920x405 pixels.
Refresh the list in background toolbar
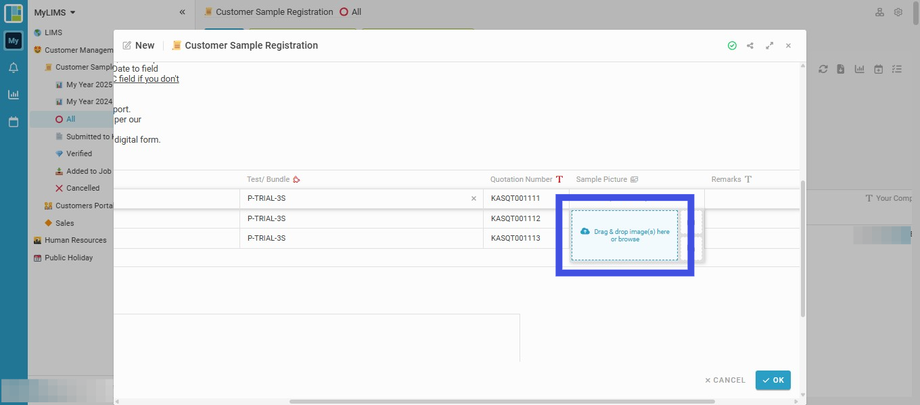tap(823, 69)
